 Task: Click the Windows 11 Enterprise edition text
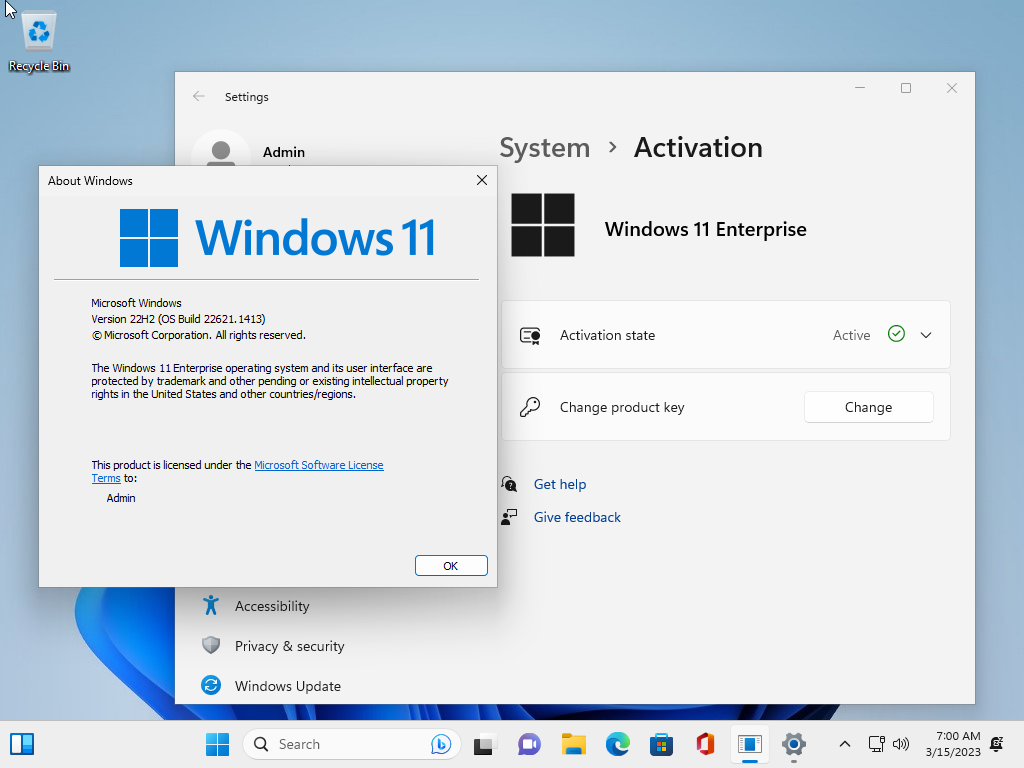point(705,229)
